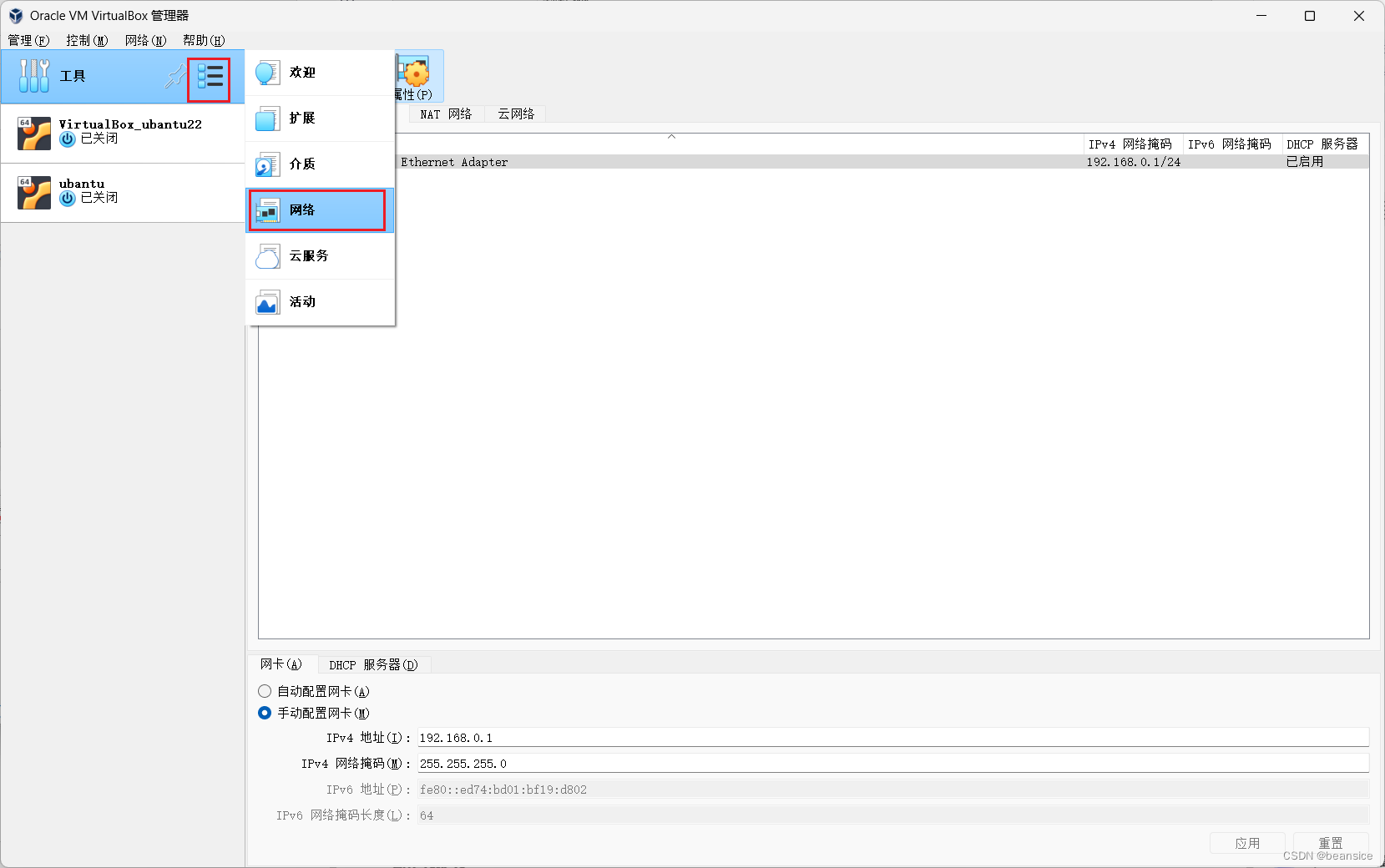Select manual adapter configuration (手动配置网卡)
The height and width of the screenshot is (868, 1385).
pyautogui.click(x=265, y=713)
